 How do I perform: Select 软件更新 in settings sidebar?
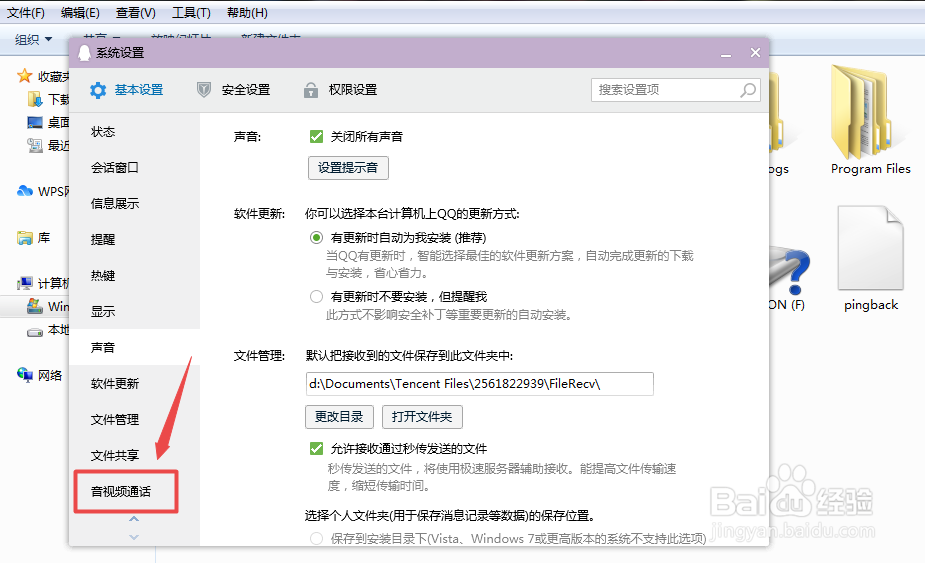(135, 384)
